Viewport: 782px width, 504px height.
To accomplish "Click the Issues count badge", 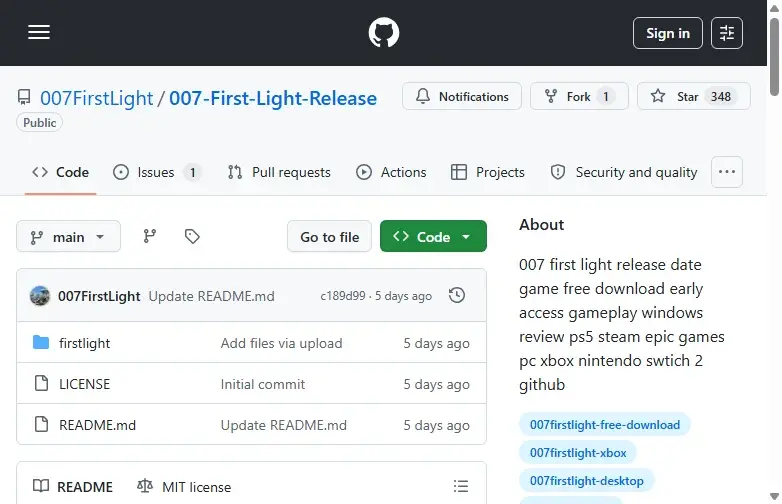I will [x=192, y=172].
